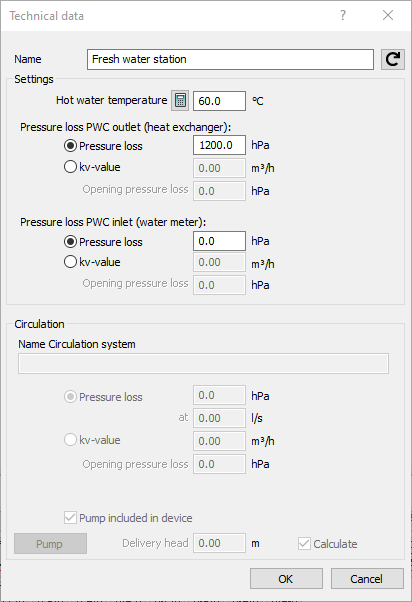Screen dimensions: 412x602
Task: Click the help question mark icon
Action: click(343, 16)
